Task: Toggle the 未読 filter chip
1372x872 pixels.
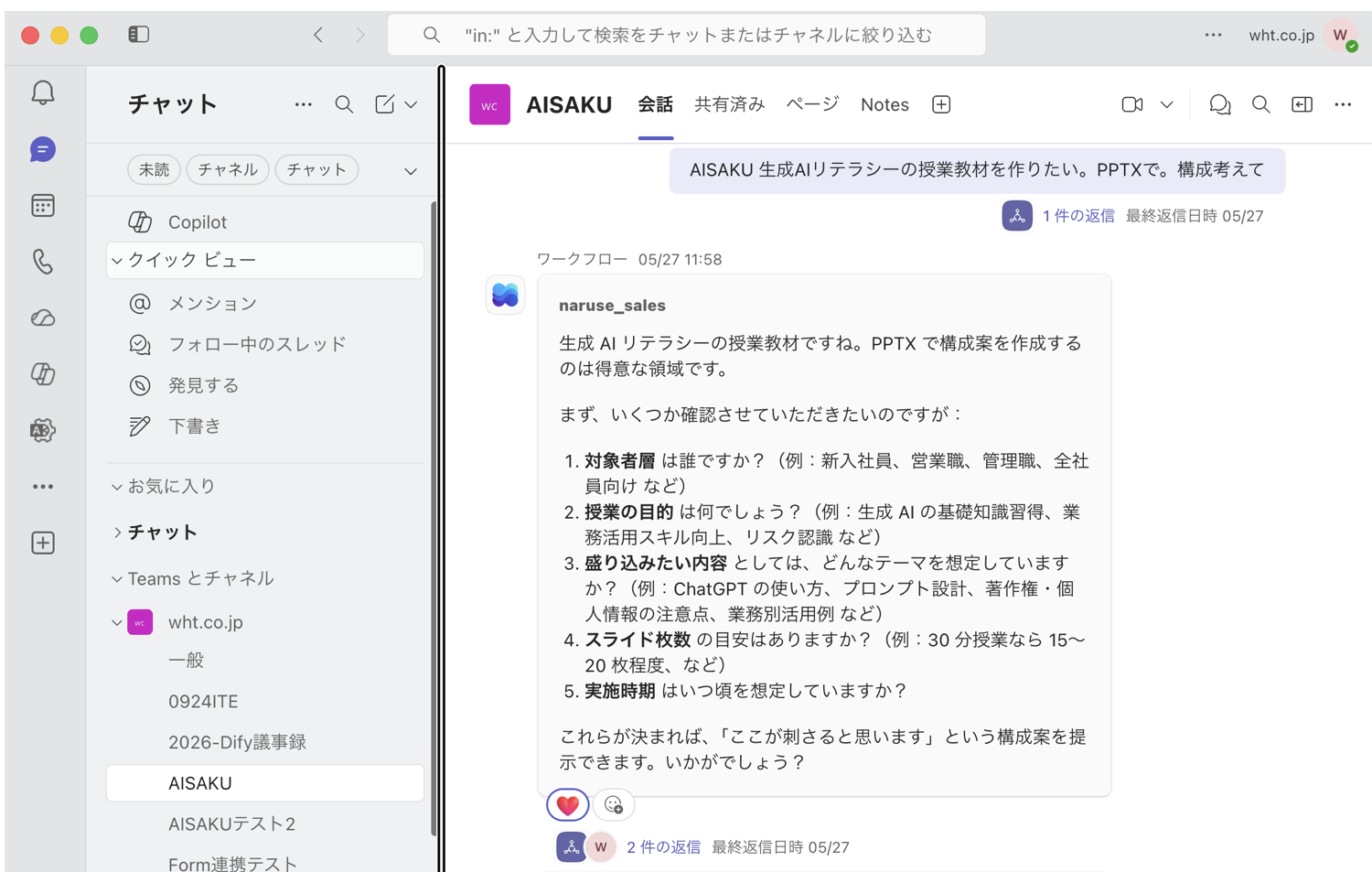Action: (x=154, y=169)
